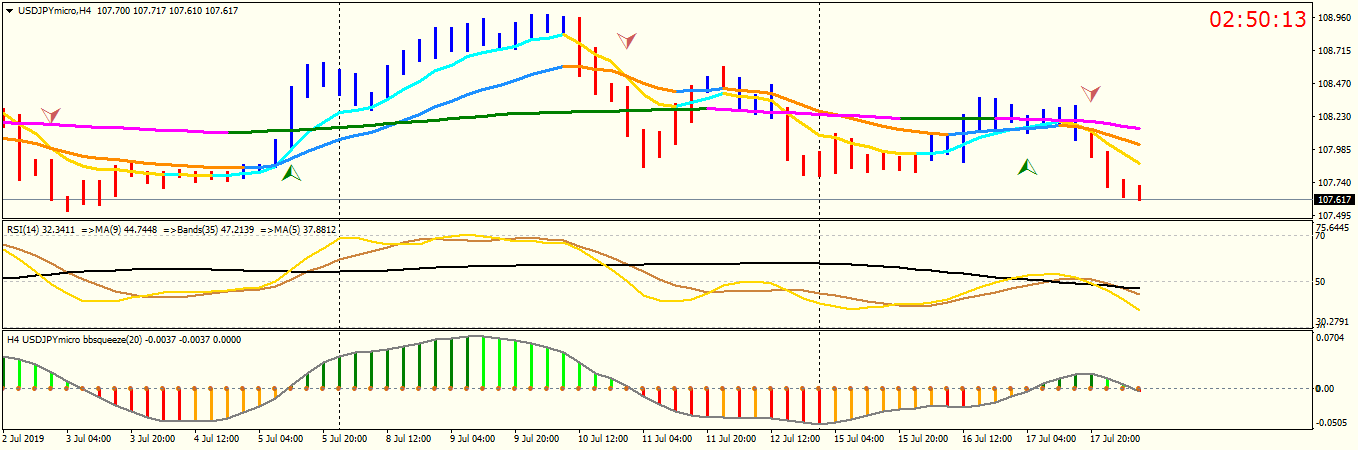Image resolution: width=1358 pixels, height=450 pixels.
Task: Select the red sell arrow above 10 Jul candles
Action: click(x=627, y=40)
